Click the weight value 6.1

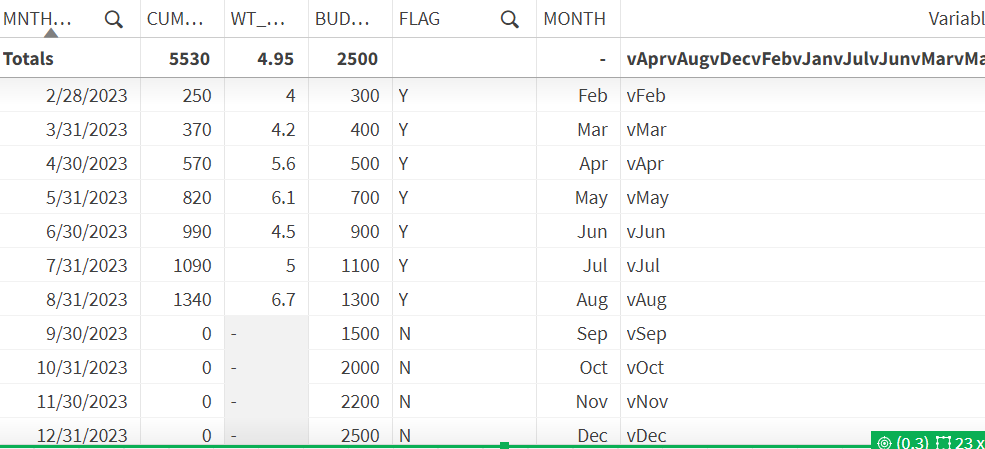point(283,198)
